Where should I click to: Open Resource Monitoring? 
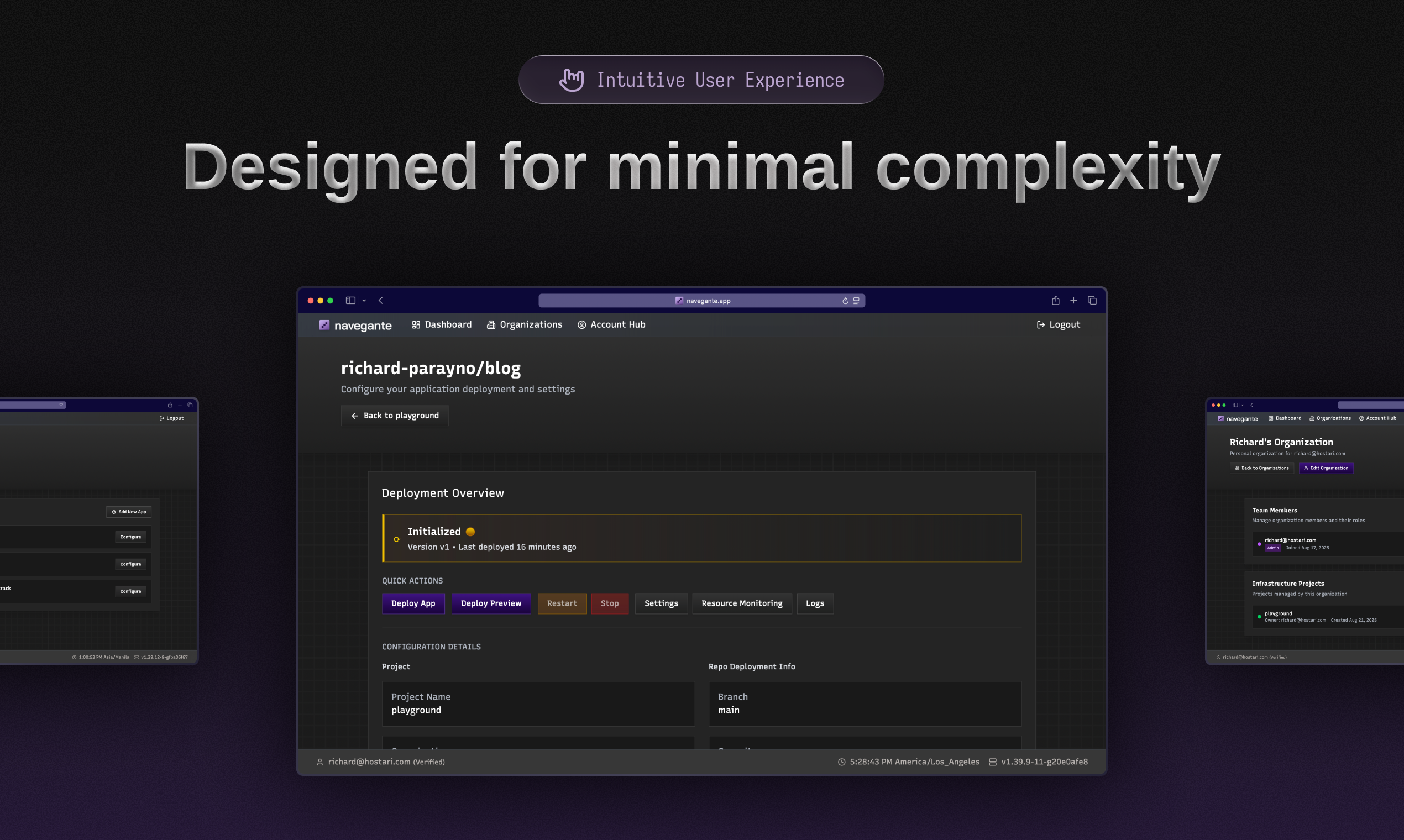[742, 603]
